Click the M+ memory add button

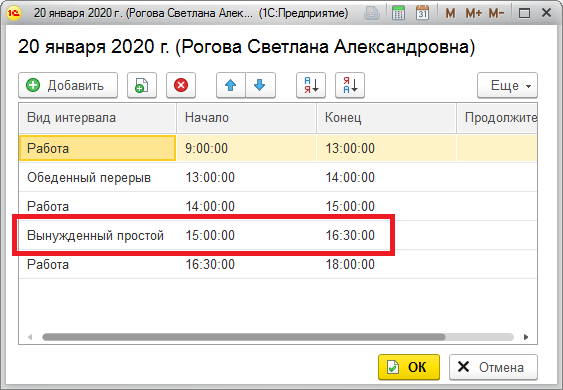click(473, 14)
